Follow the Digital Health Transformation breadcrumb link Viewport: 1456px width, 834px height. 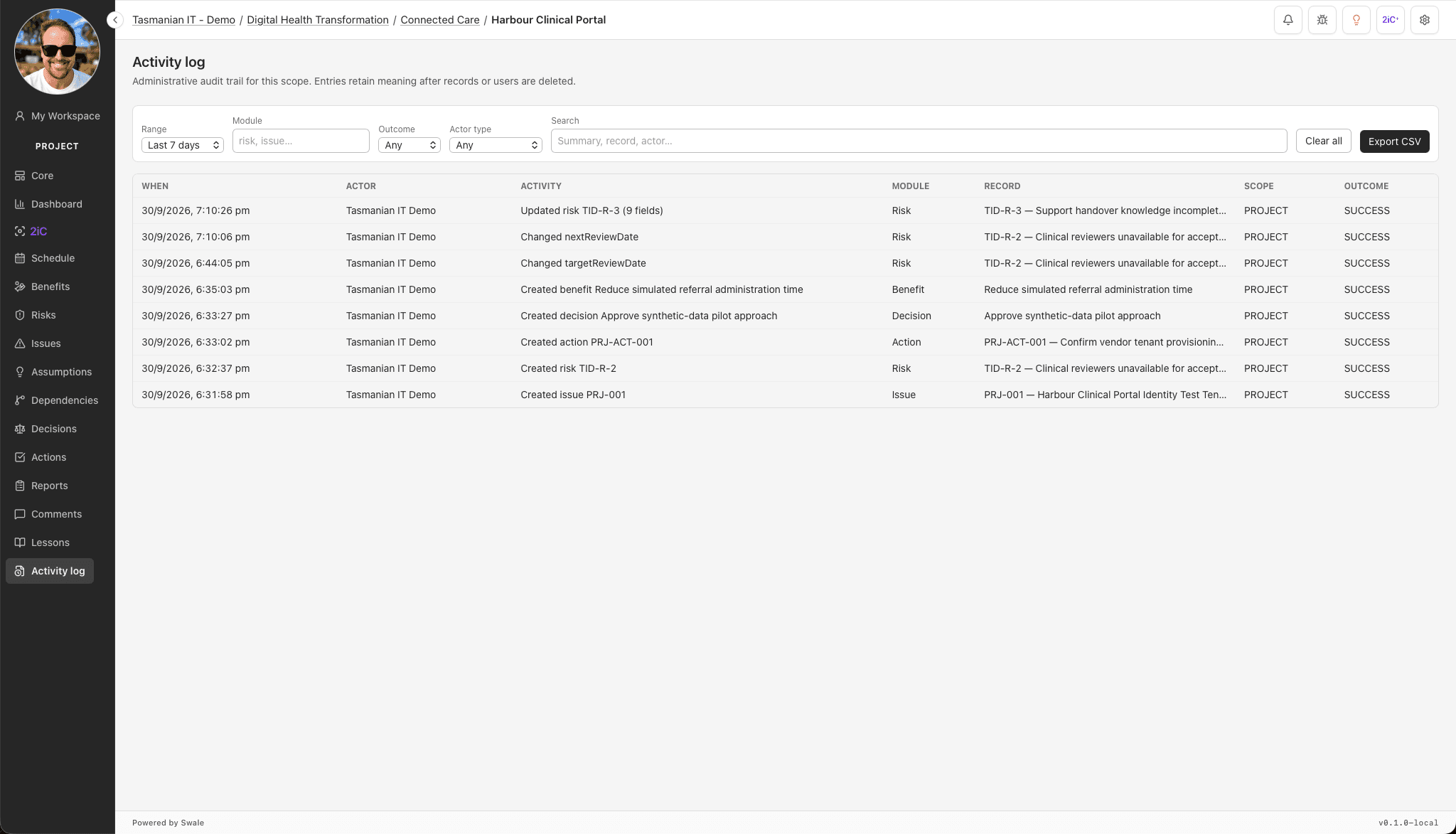tap(318, 20)
